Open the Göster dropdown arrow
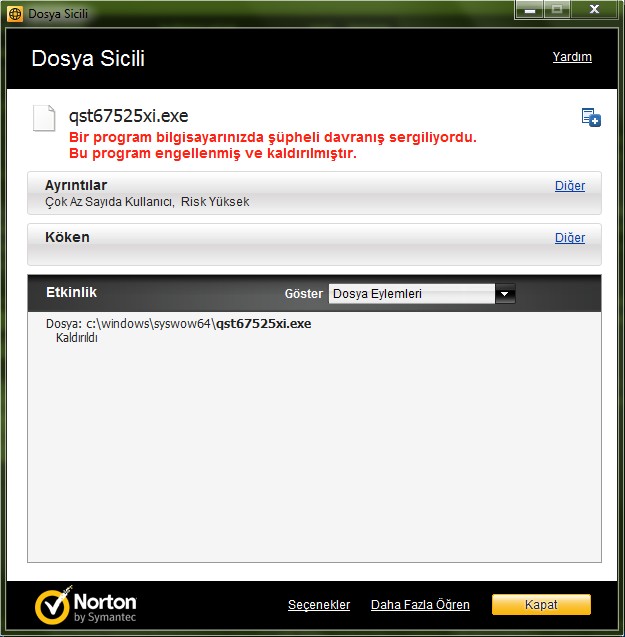Image resolution: width=625 pixels, height=637 pixels. (505, 293)
